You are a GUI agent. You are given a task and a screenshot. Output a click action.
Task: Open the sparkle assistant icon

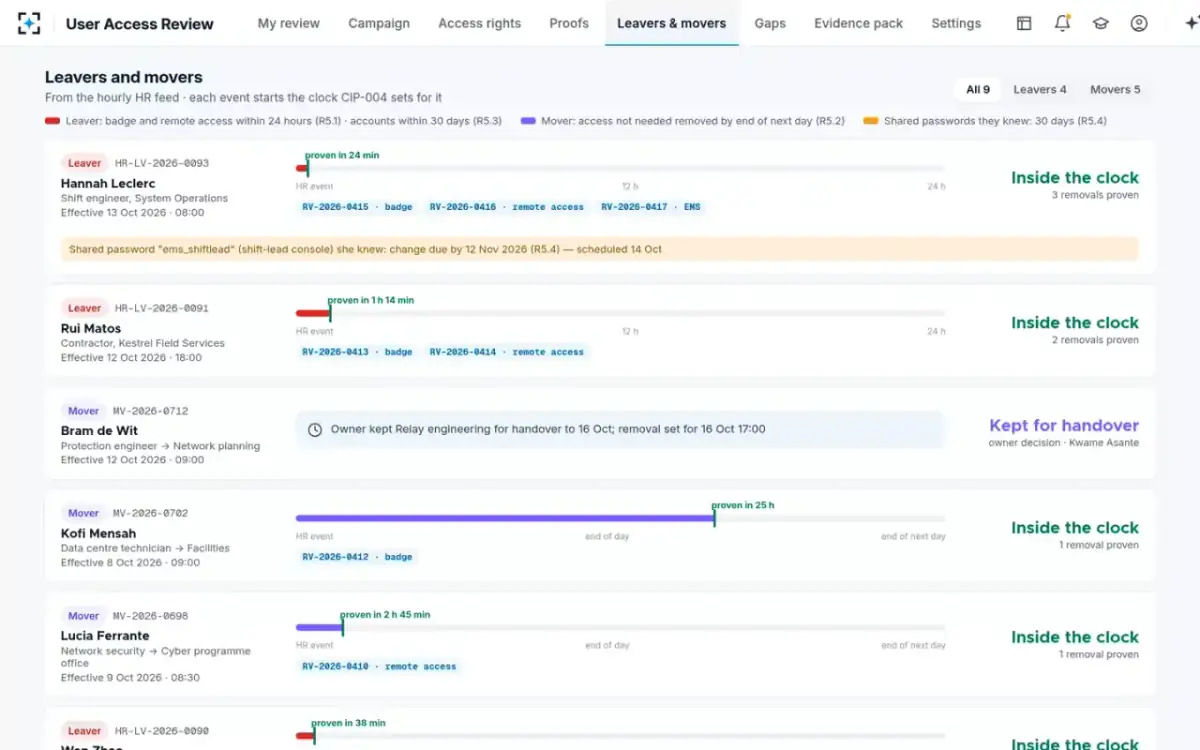tap(1190, 23)
